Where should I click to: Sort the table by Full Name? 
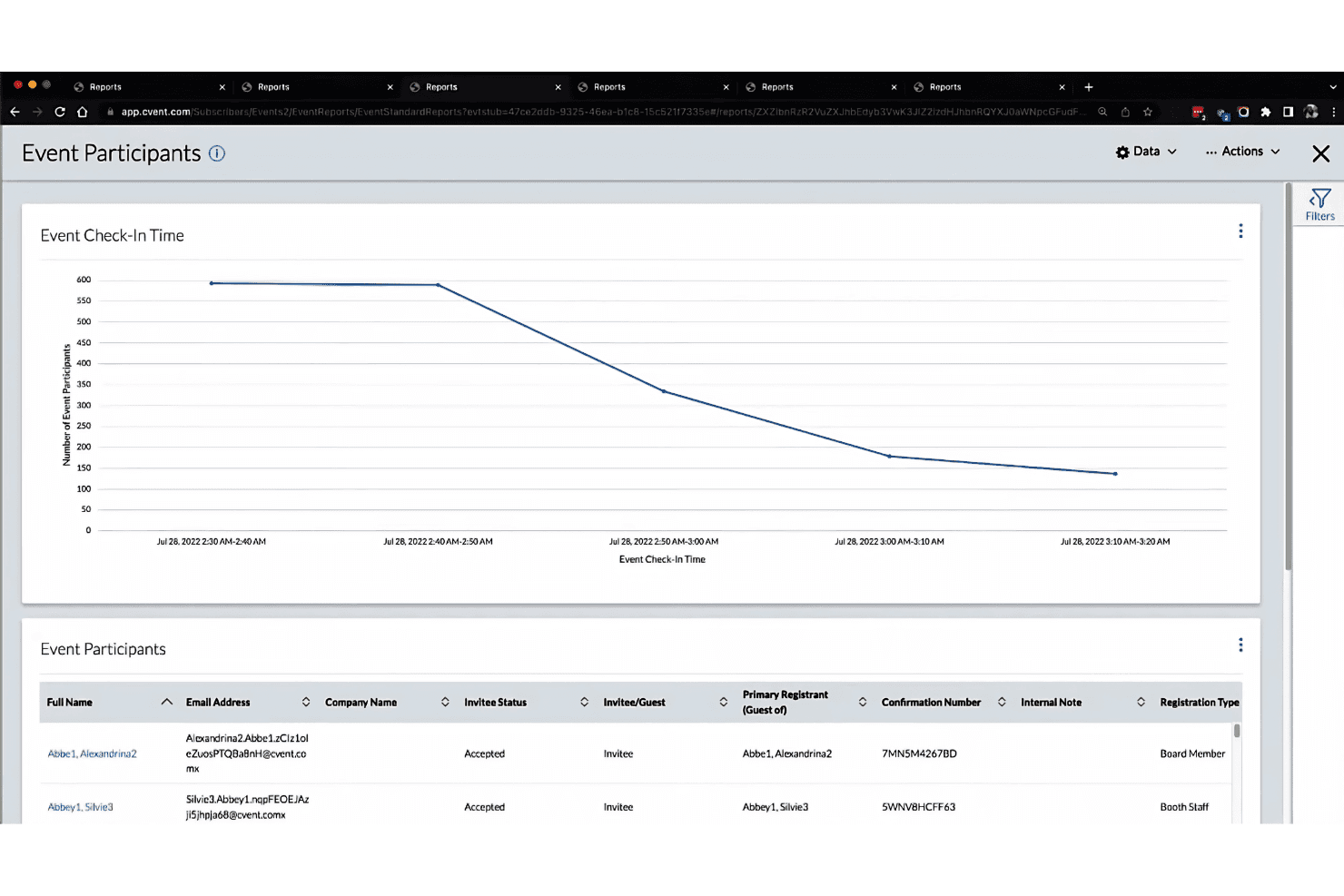(x=167, y=702)
